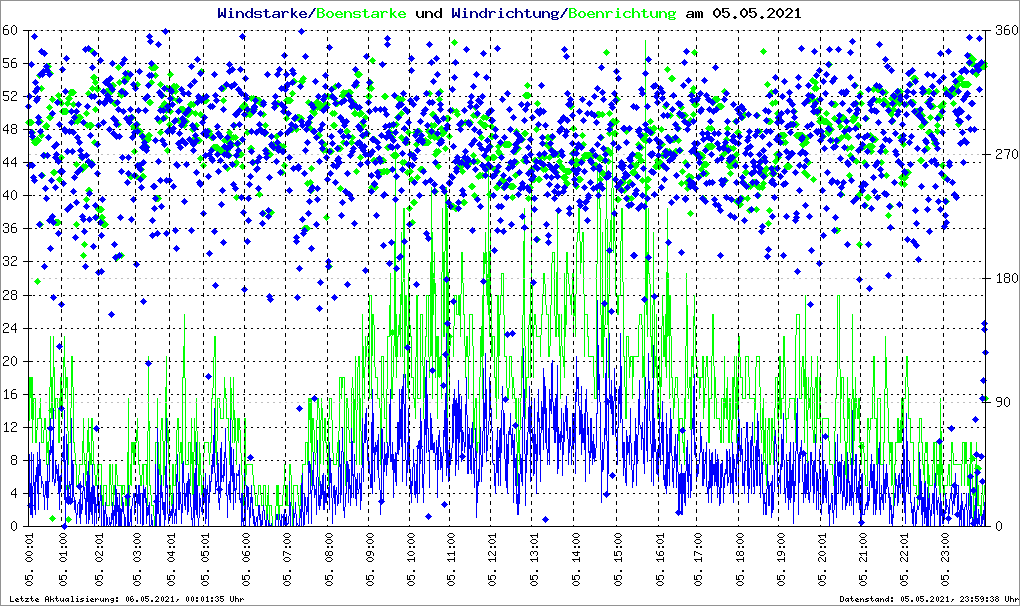This screenshot has width=1020, height=606.
Task: Click the 'Datenstand' timestamp in footer
Action: (x=932, y=599)
